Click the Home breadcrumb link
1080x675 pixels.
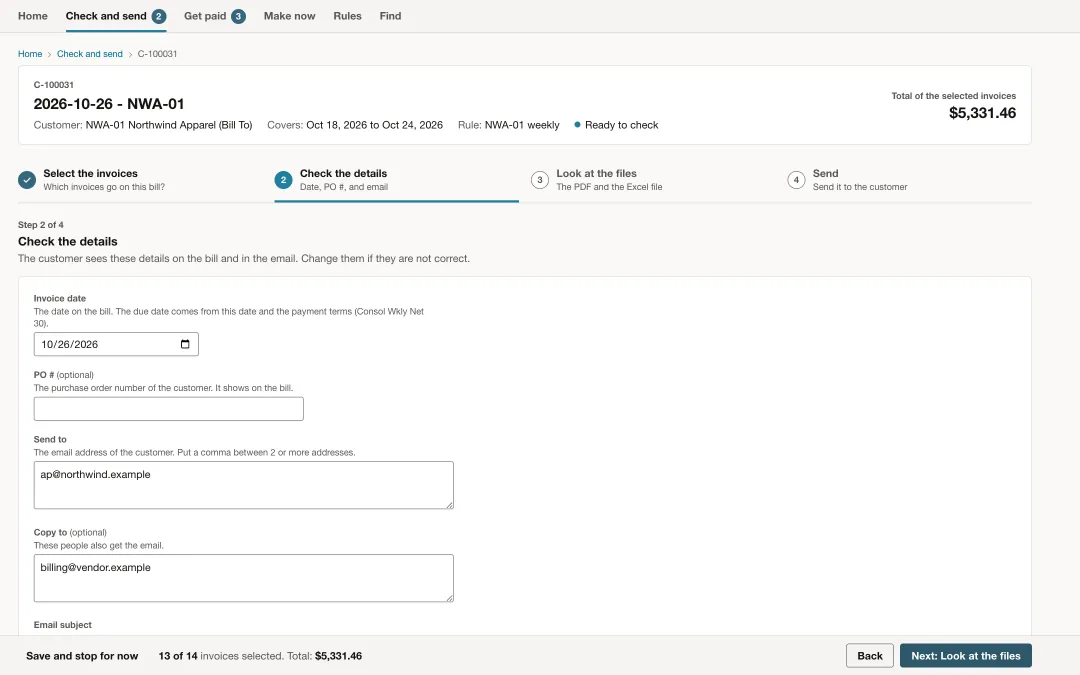(x=30, y=54)
